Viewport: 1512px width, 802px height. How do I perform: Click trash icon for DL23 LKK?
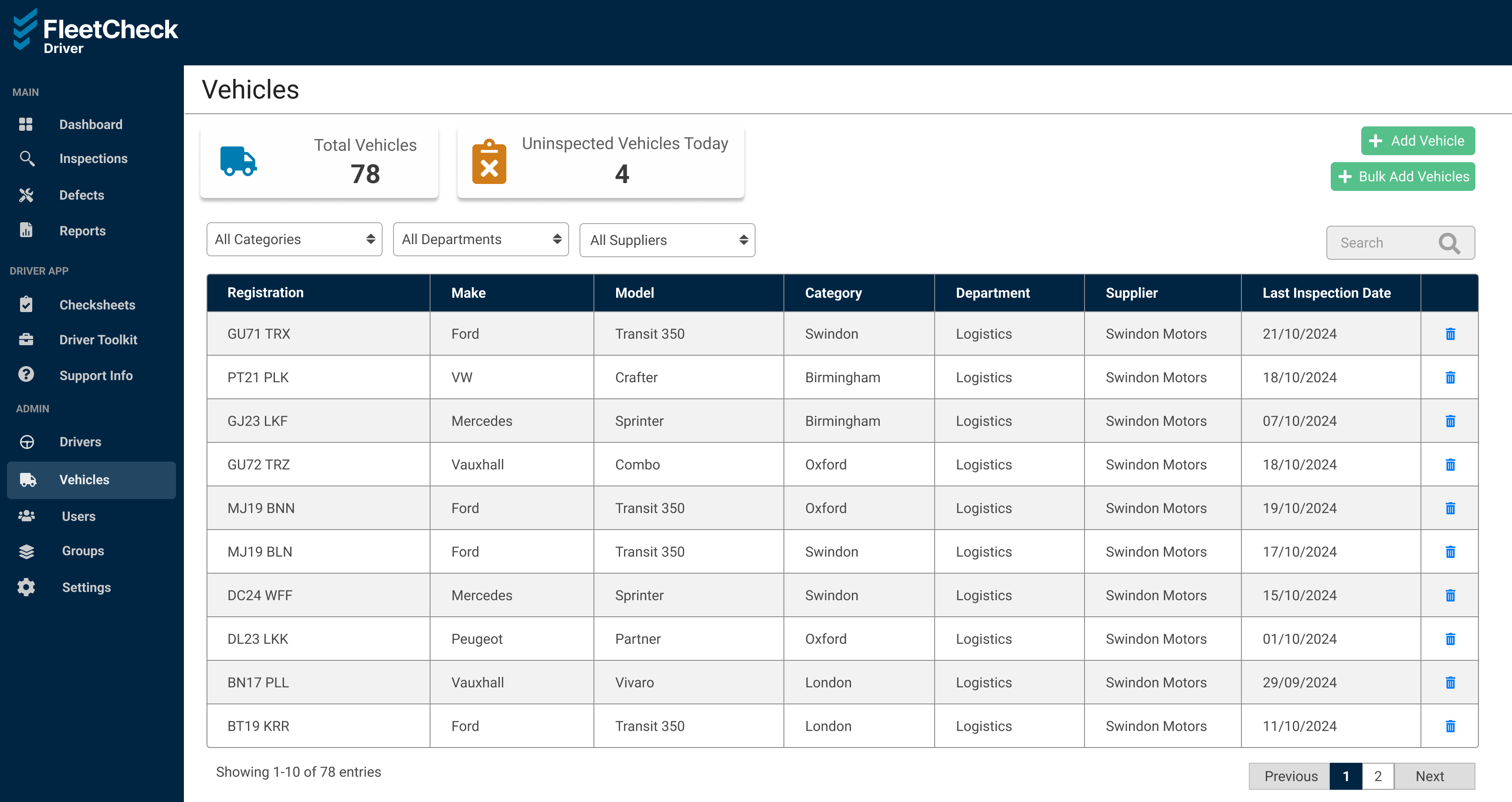pyautogui.click(x=1450, y=639)
